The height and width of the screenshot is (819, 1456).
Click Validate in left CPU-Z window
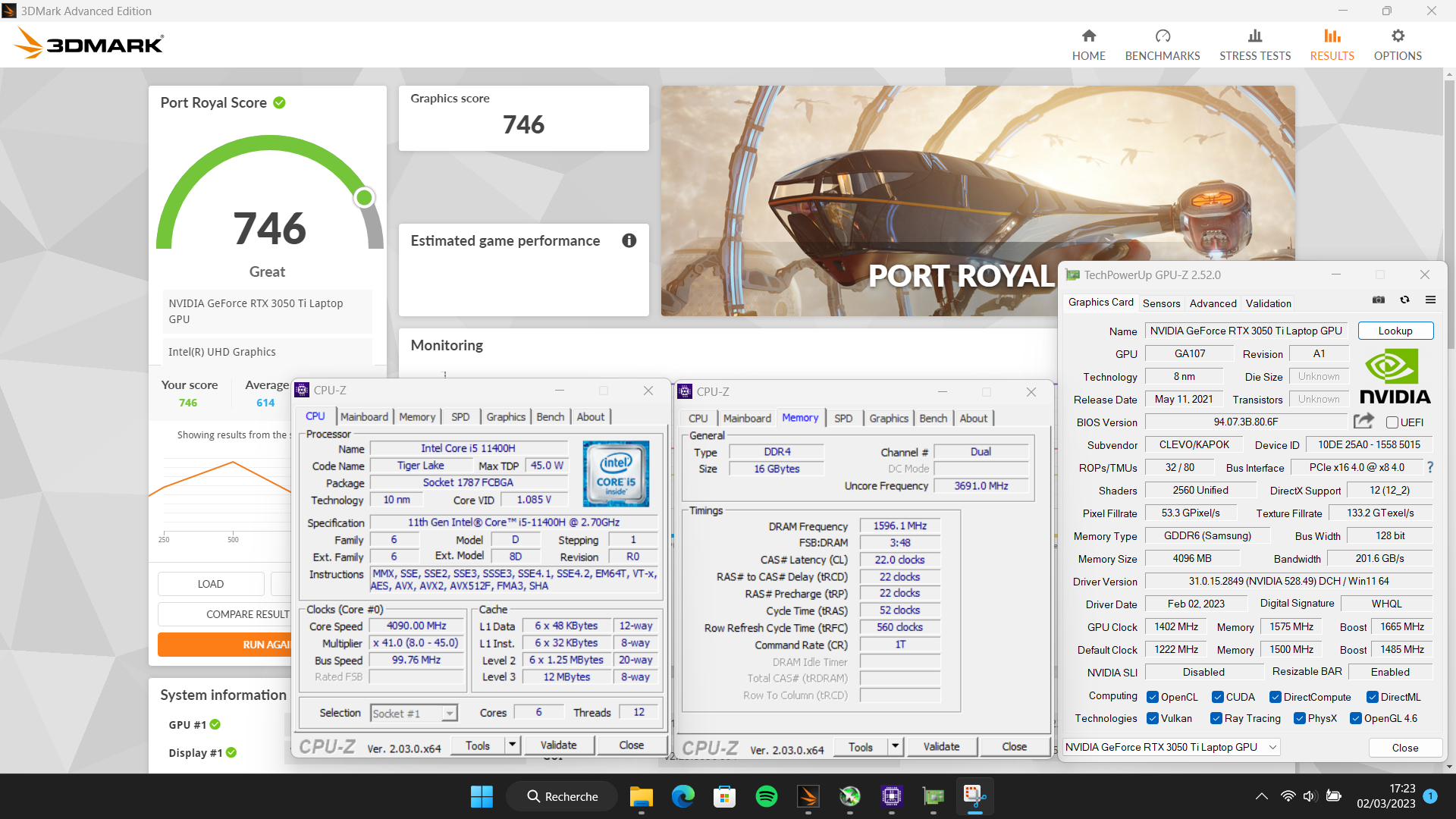coord(558,745)
